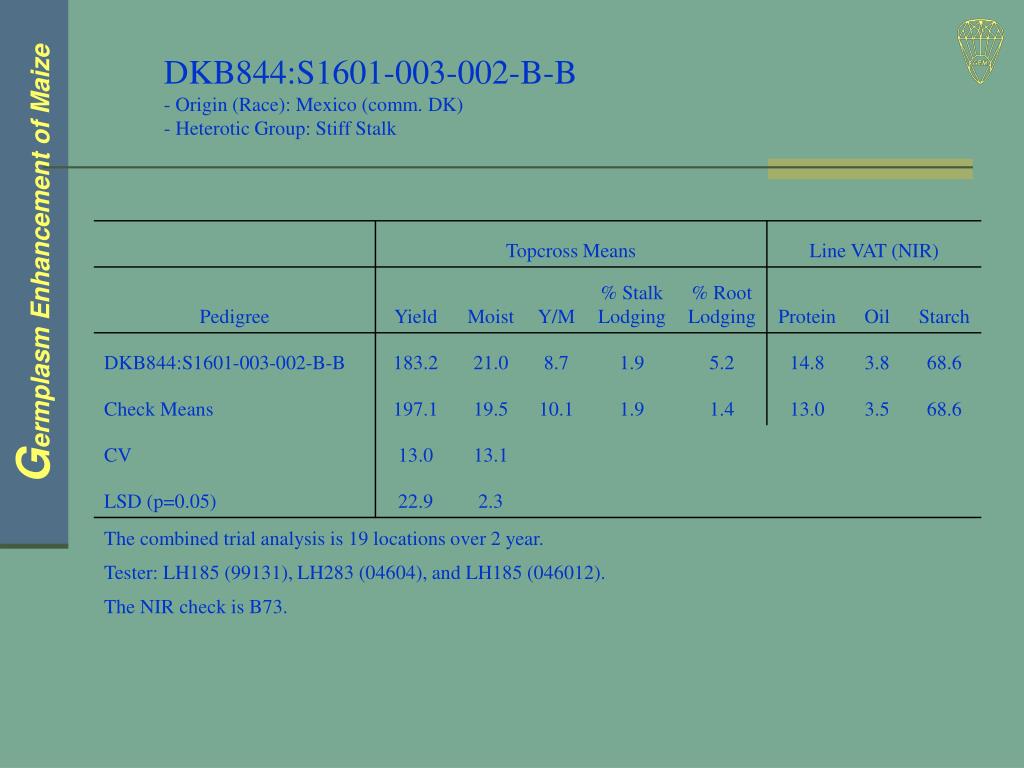Click the Check Means stalk lodging 1.9
This screenshot has height=768, width=1024.
pos(632,409)
